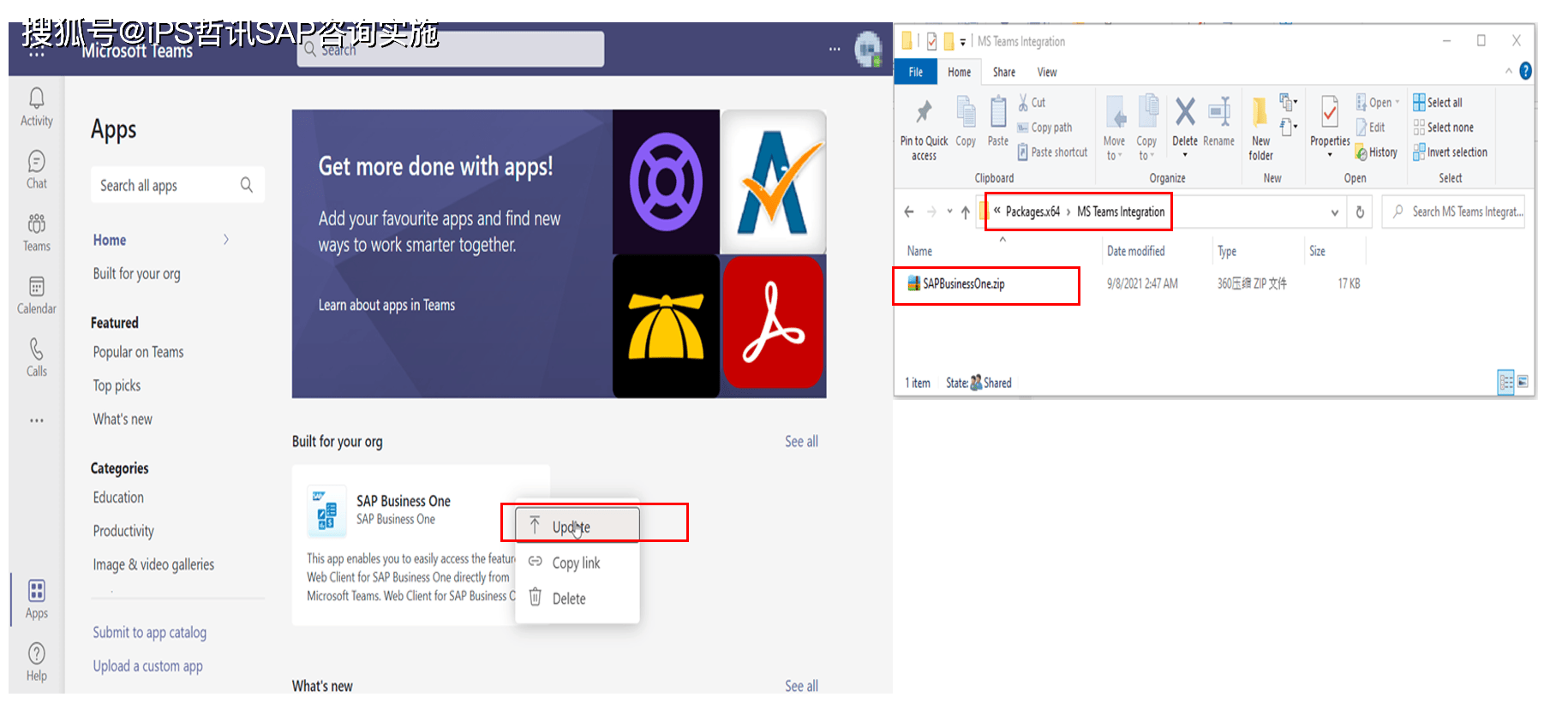The height and width of the screenshot is (715, 1568).
Task: Switch to details view in Explorer status bar
Action: click(x=1505, y=382)
